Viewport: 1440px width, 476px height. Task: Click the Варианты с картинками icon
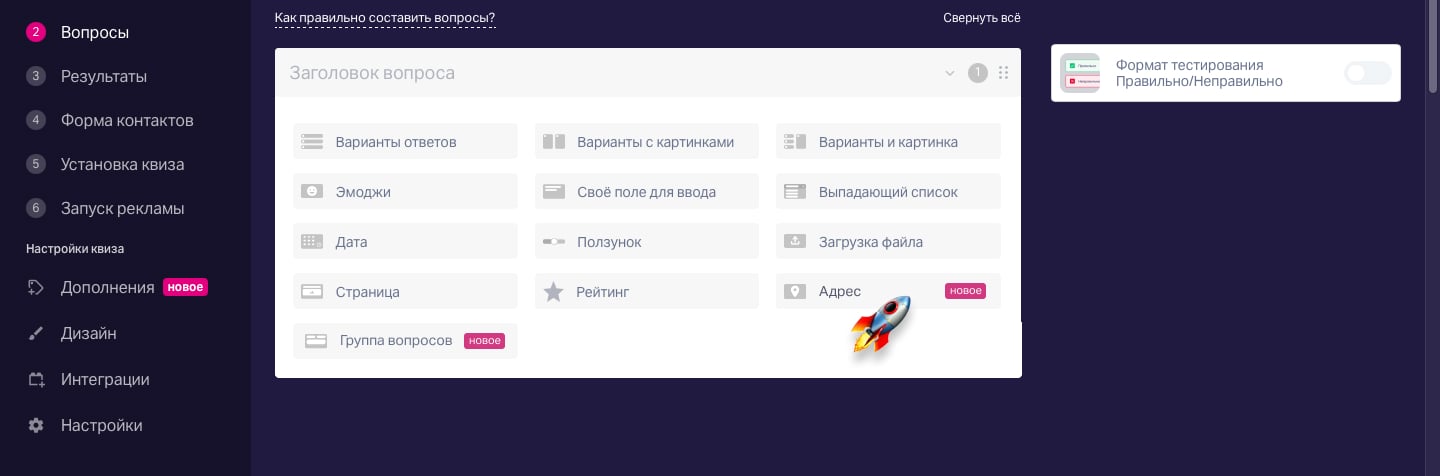click(x=554, y=141)
